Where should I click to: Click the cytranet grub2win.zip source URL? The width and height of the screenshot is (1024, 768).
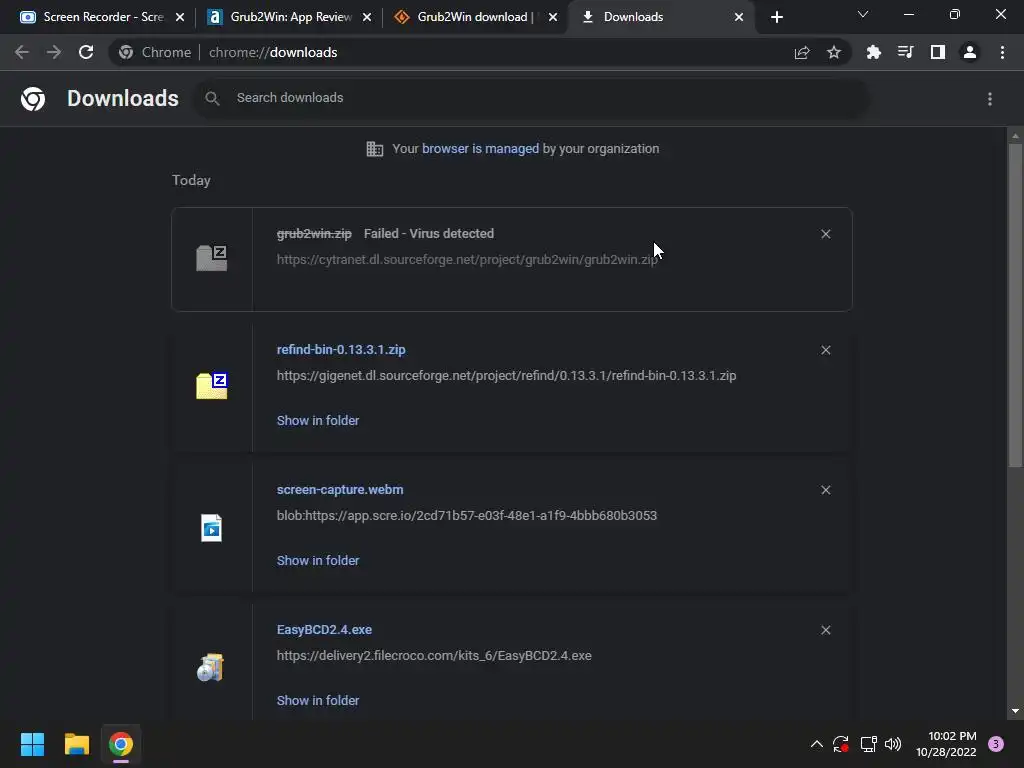467,259
